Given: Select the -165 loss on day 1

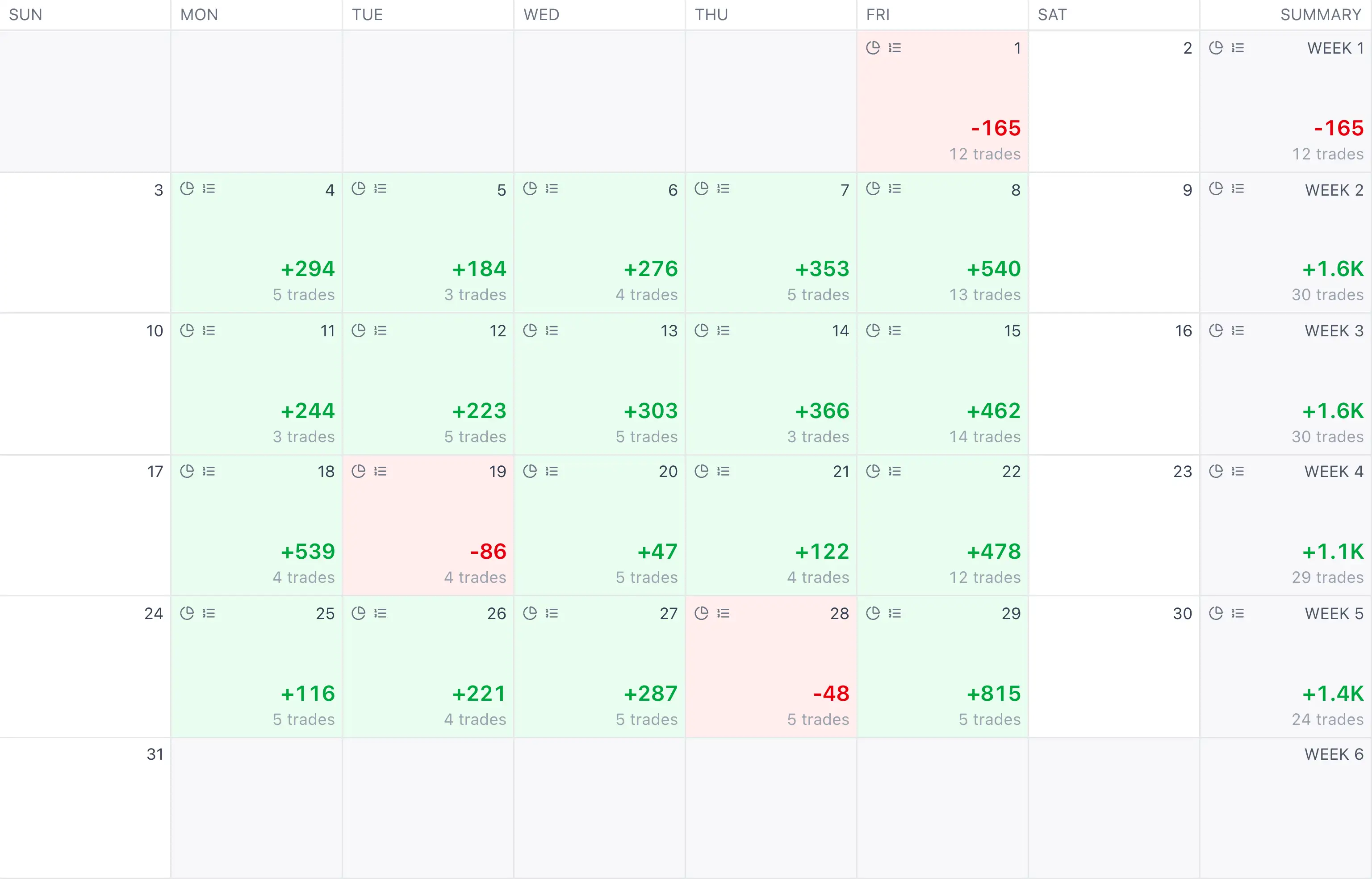Looking at the screenshot, I should (996, 128).
